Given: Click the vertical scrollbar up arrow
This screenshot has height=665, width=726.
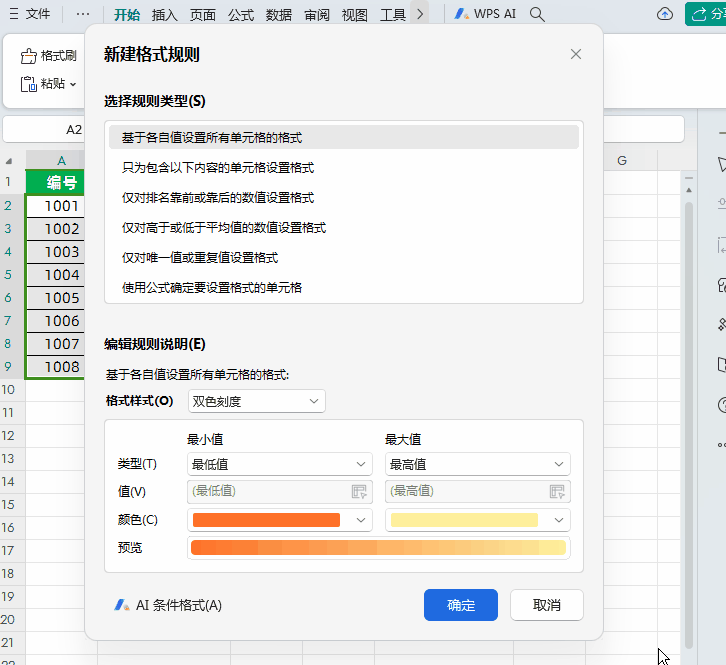Looking at the screenshot, I should (689, 190).
